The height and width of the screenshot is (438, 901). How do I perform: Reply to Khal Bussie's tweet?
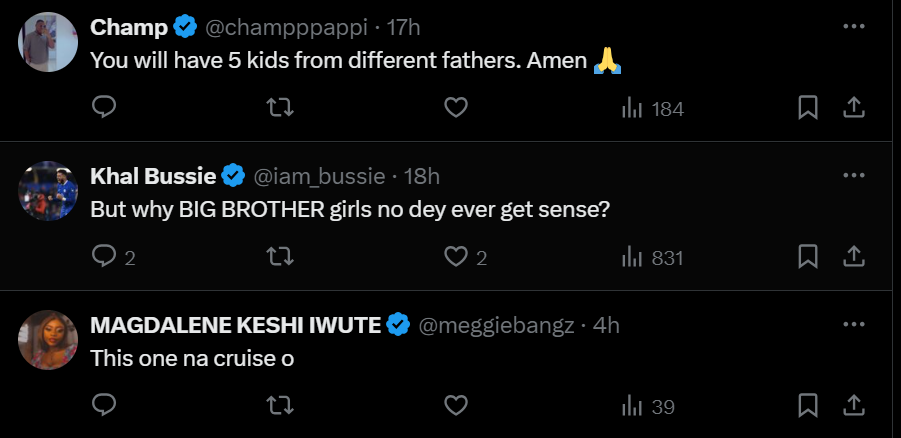[x=104, y=257]
